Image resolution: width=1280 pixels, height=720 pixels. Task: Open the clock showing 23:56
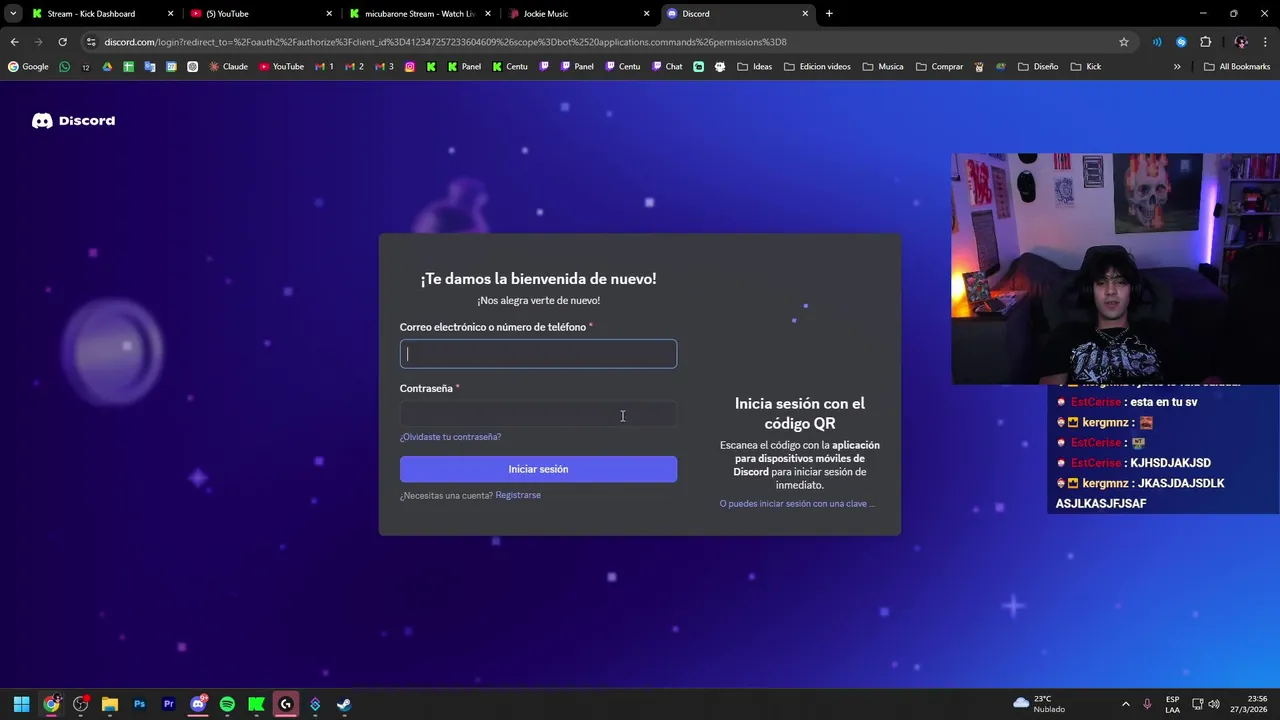(1248, 704)
